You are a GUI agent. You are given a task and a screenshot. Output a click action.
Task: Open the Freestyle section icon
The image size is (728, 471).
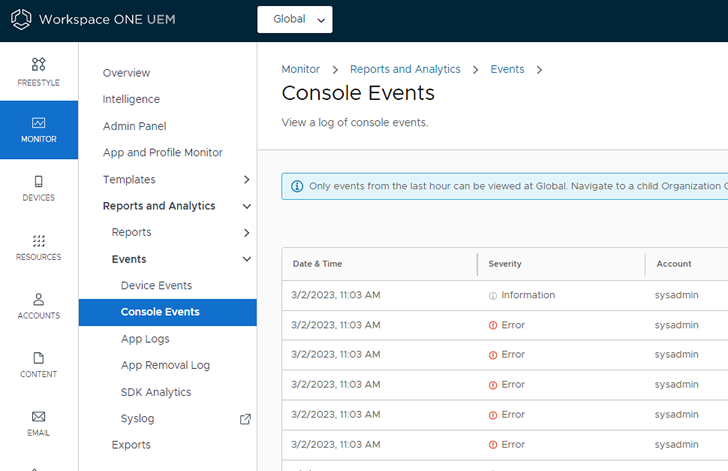coord(39,64)
